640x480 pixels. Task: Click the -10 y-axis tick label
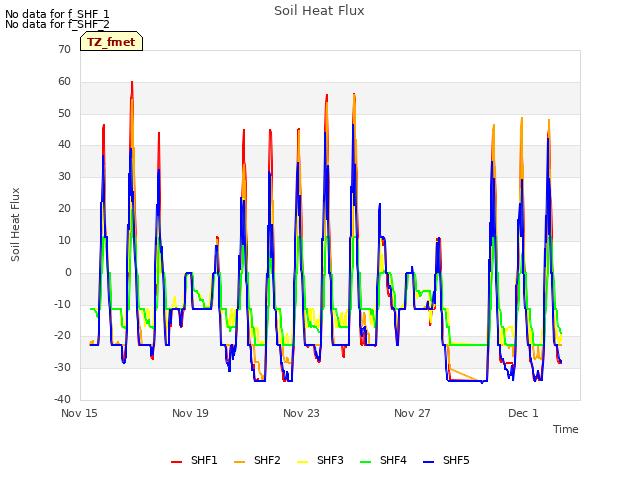click(62, 304)
